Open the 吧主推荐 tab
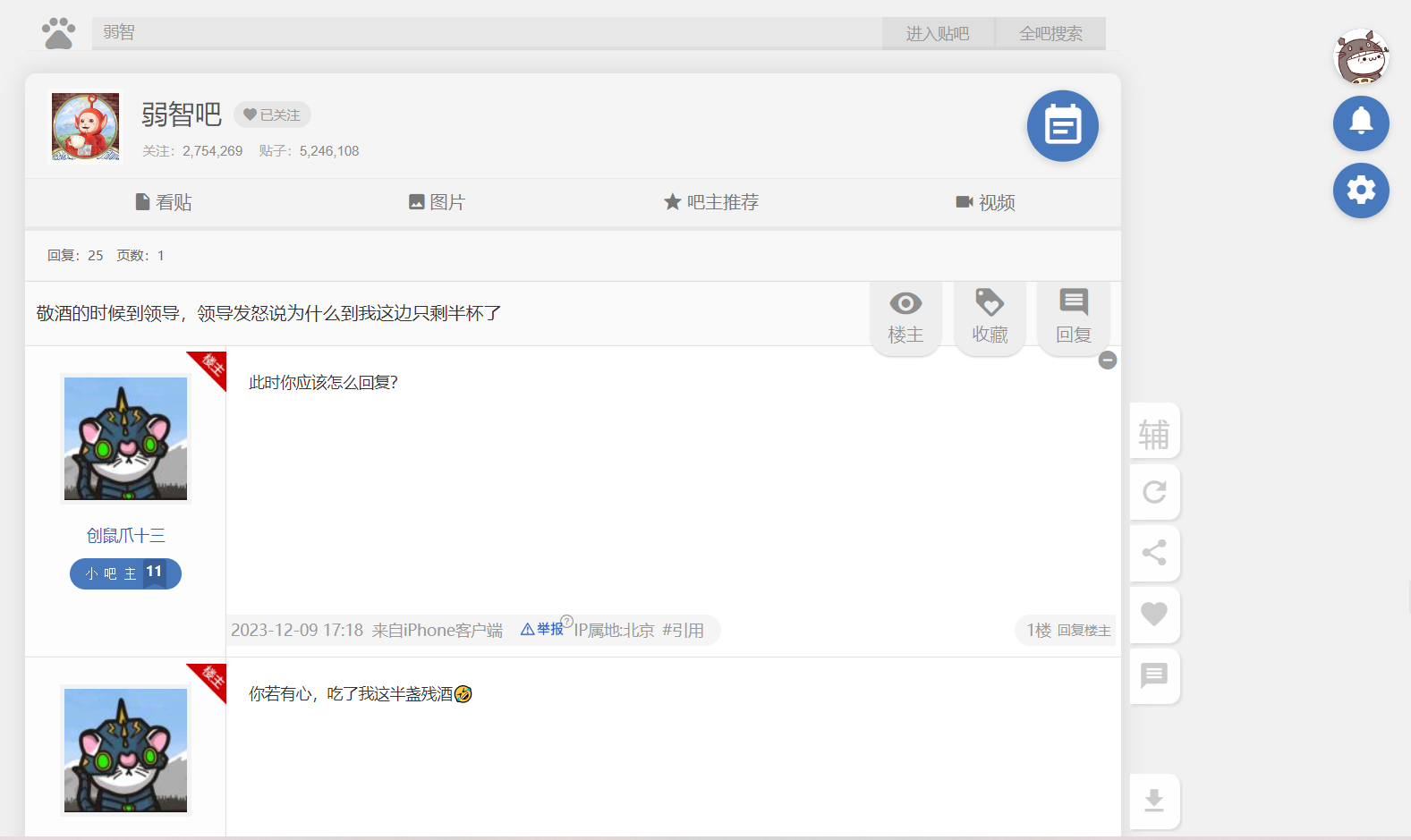Screen dimensions: 1411x840 (x=711, y=203)
